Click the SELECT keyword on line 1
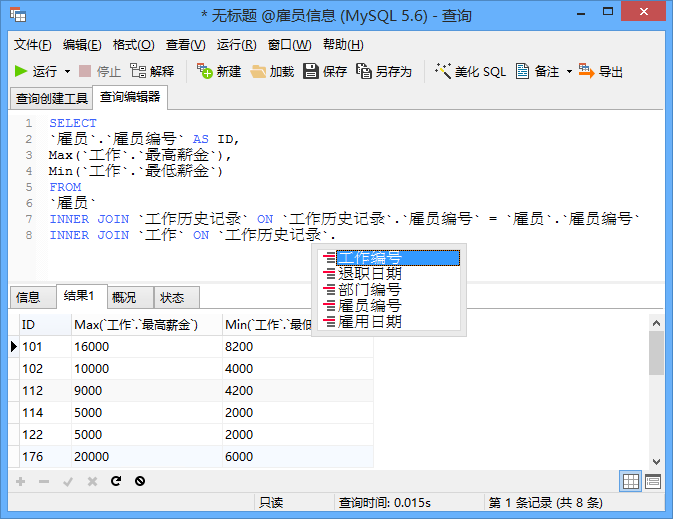 [x=73, y=123]
